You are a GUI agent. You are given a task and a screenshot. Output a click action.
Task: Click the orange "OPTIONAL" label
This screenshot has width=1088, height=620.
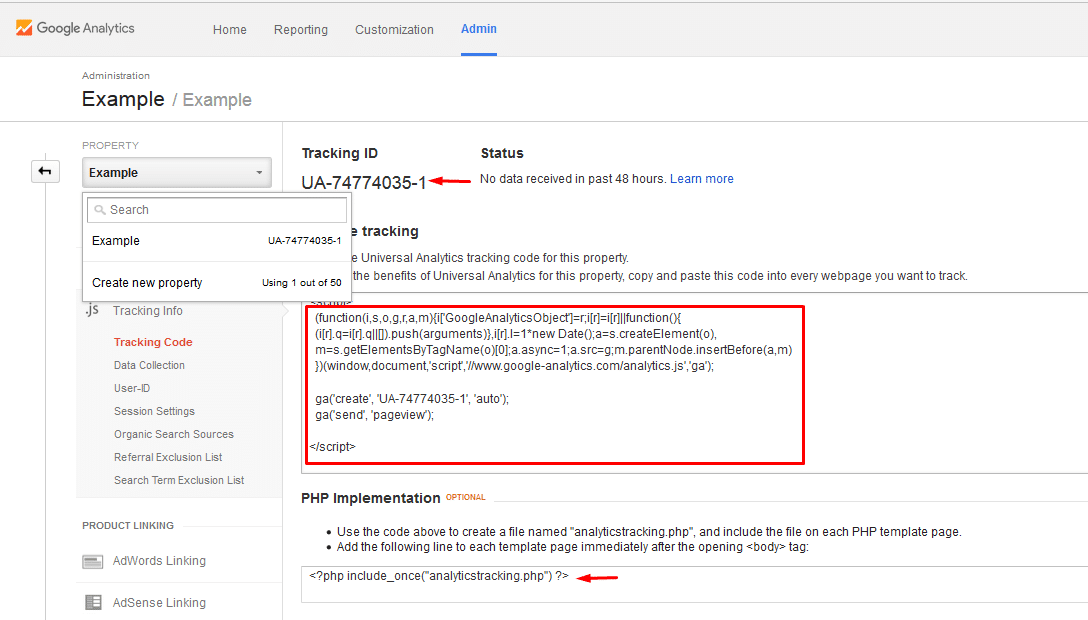(466, 497)
